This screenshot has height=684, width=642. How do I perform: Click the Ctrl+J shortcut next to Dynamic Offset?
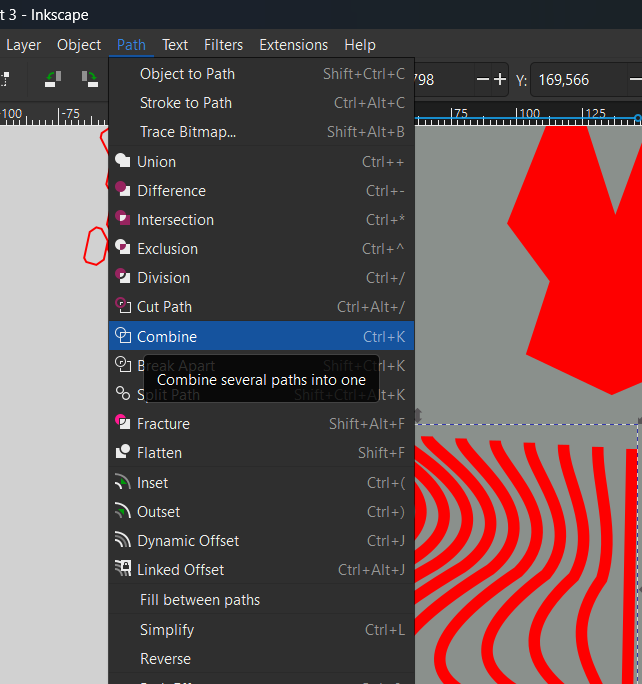386,541
